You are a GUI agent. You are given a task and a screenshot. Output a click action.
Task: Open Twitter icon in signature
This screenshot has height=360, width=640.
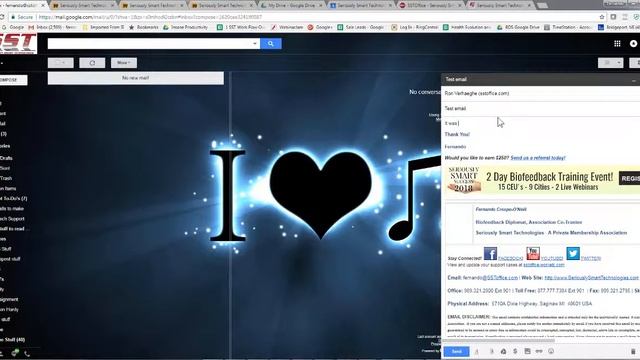tap(573, 253)
